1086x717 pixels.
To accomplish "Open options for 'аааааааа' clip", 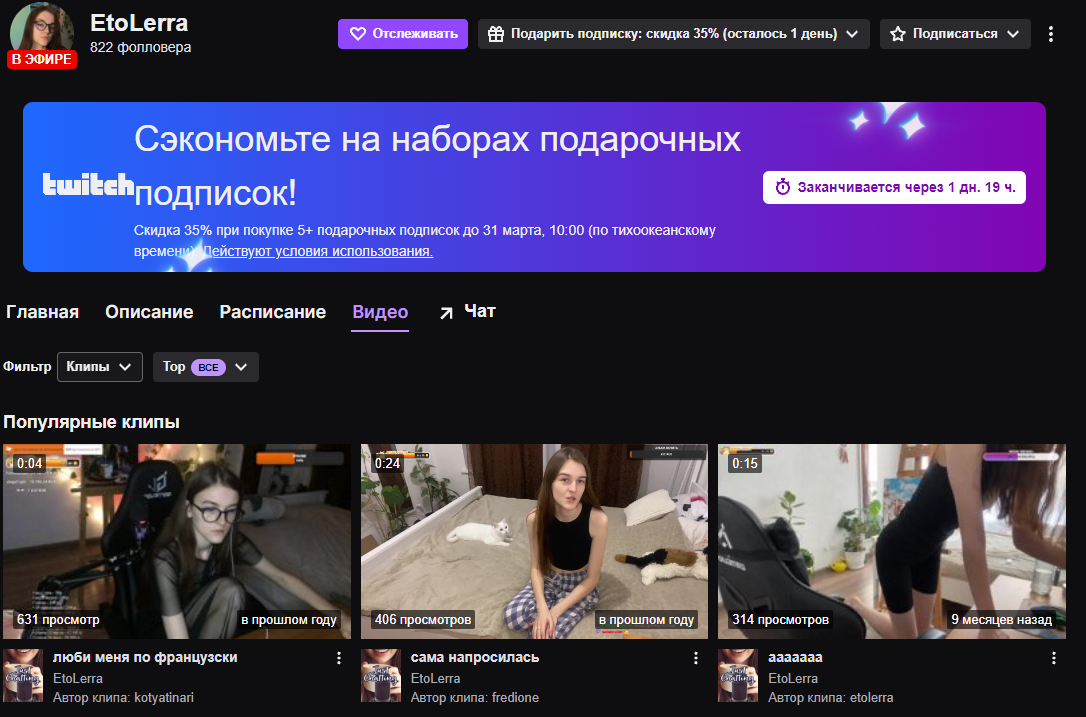I will point(1053,658).
